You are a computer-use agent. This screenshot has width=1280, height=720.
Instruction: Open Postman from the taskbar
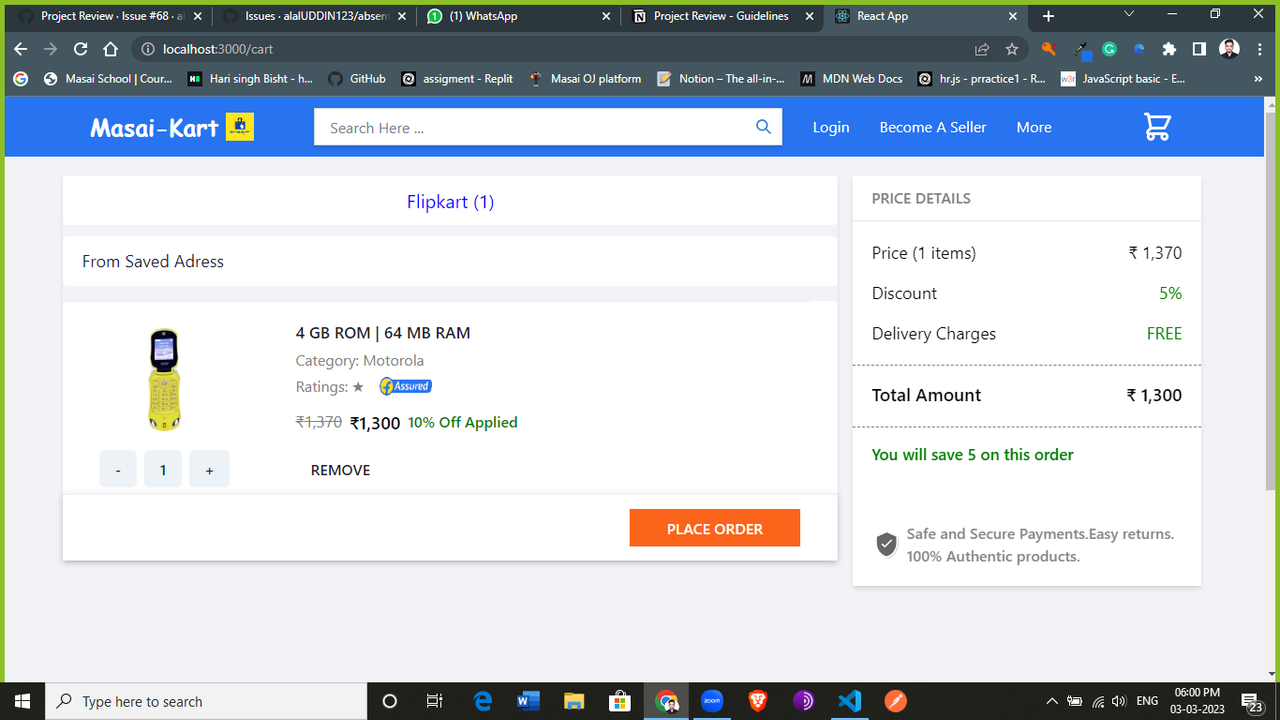point(895,701)
